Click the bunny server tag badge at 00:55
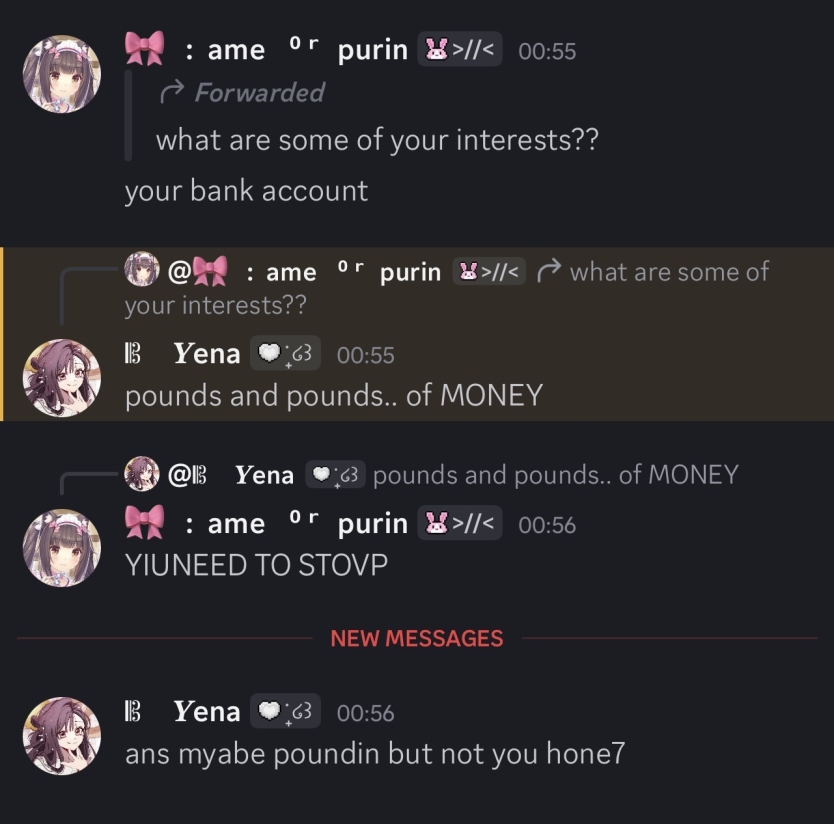 click(x=460, y=49)
